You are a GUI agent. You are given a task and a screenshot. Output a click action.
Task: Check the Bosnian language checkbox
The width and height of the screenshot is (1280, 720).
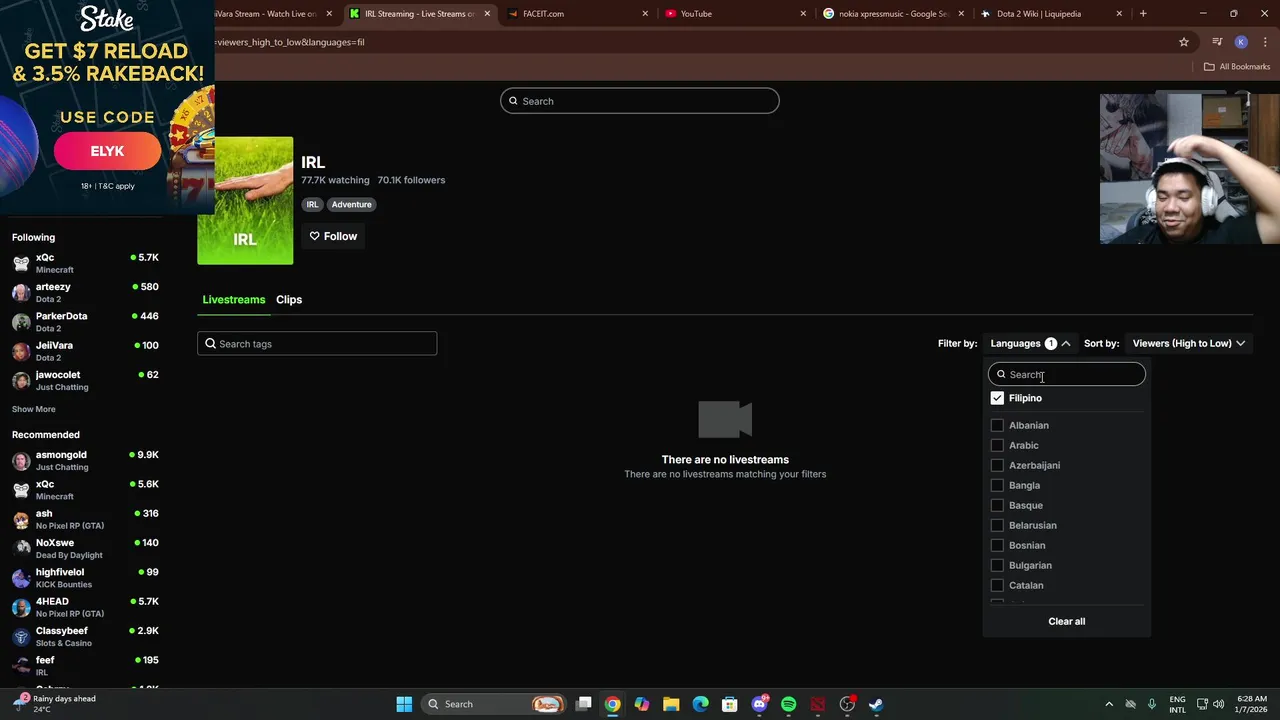click(x=997, y=545)
